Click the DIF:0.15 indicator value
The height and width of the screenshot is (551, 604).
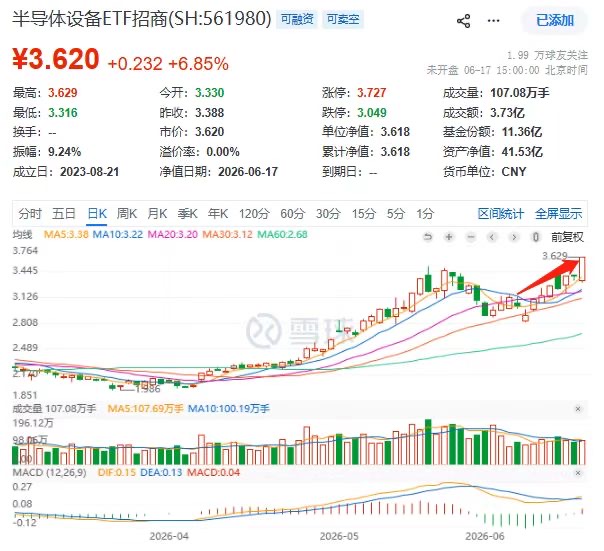(x=117, y=473)
